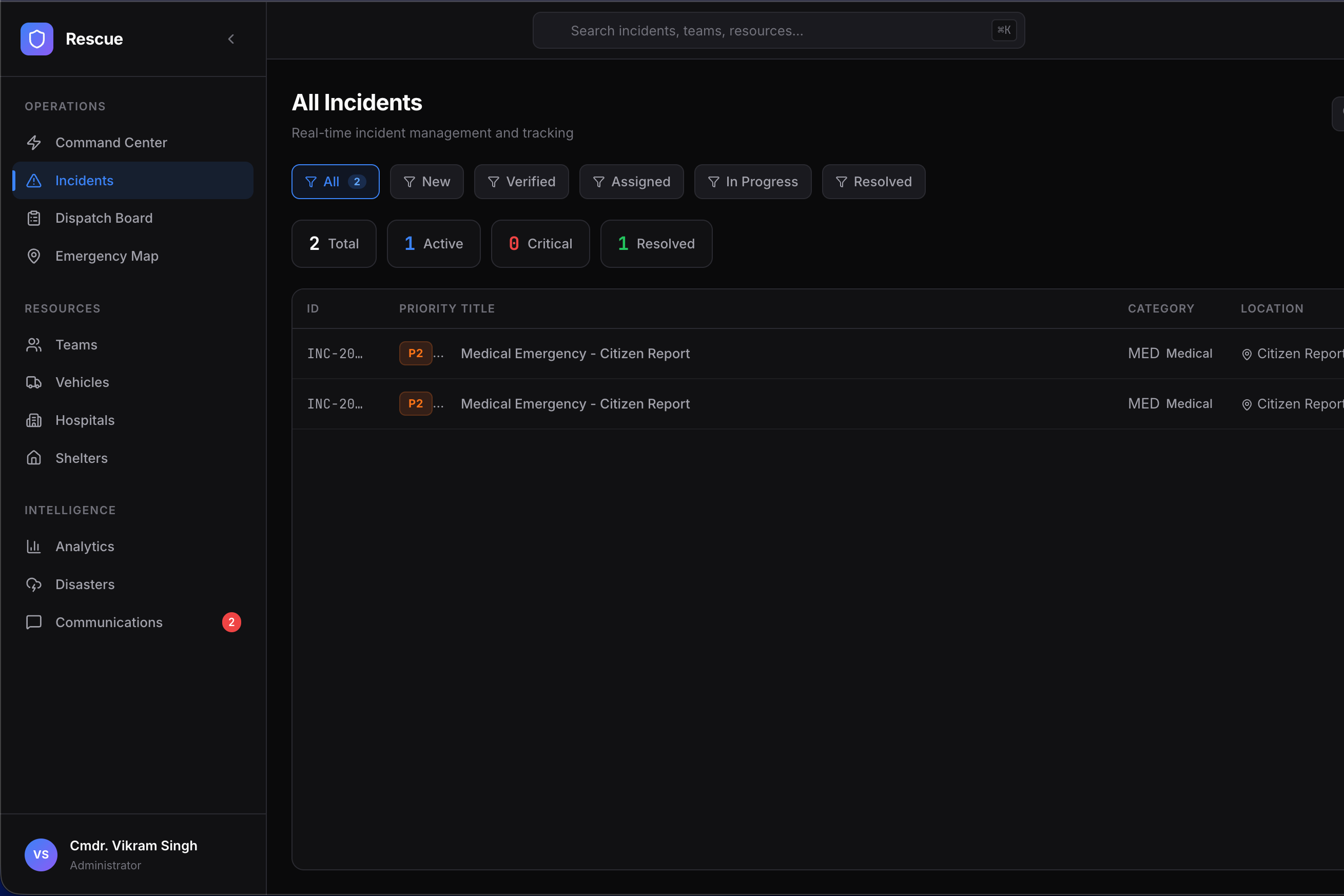Focus the search incidents input field

(778, 30)
